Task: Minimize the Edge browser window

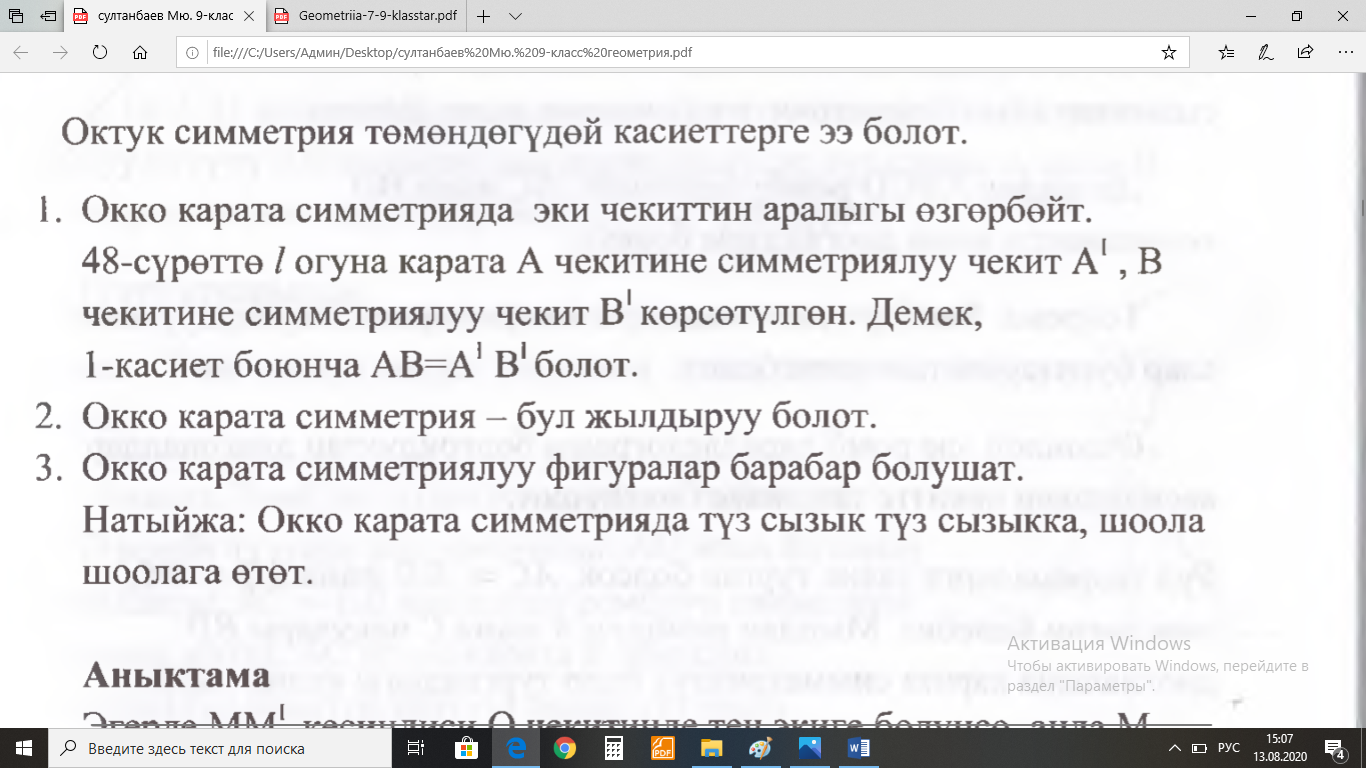Action: (1250, 16)
